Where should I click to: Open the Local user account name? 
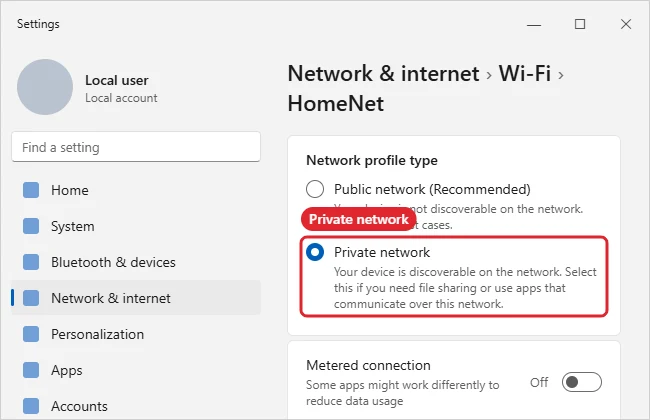point(116,80)
